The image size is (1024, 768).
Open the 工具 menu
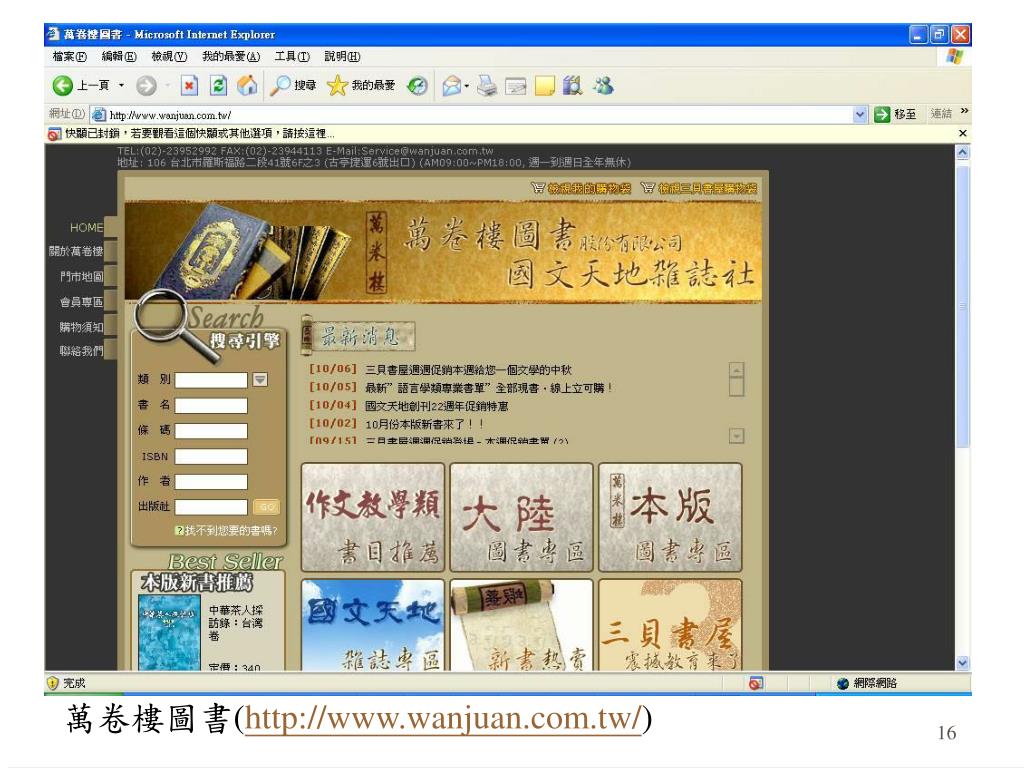pyautogui.click(x=292, y=57)
